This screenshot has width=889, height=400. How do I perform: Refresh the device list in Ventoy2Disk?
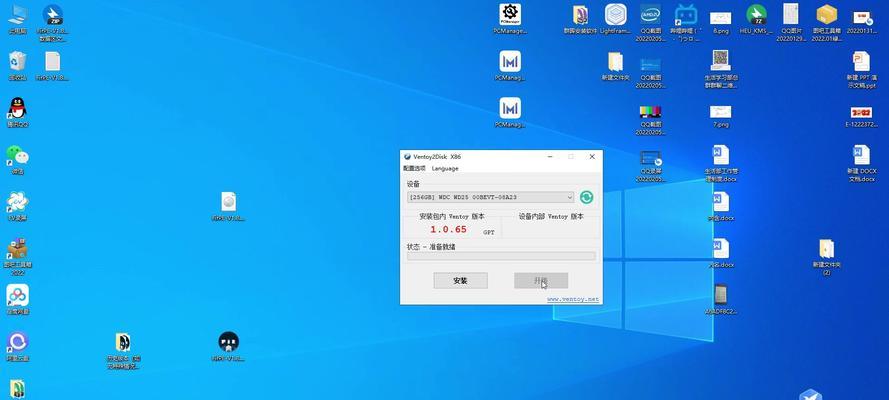point(587,197)
